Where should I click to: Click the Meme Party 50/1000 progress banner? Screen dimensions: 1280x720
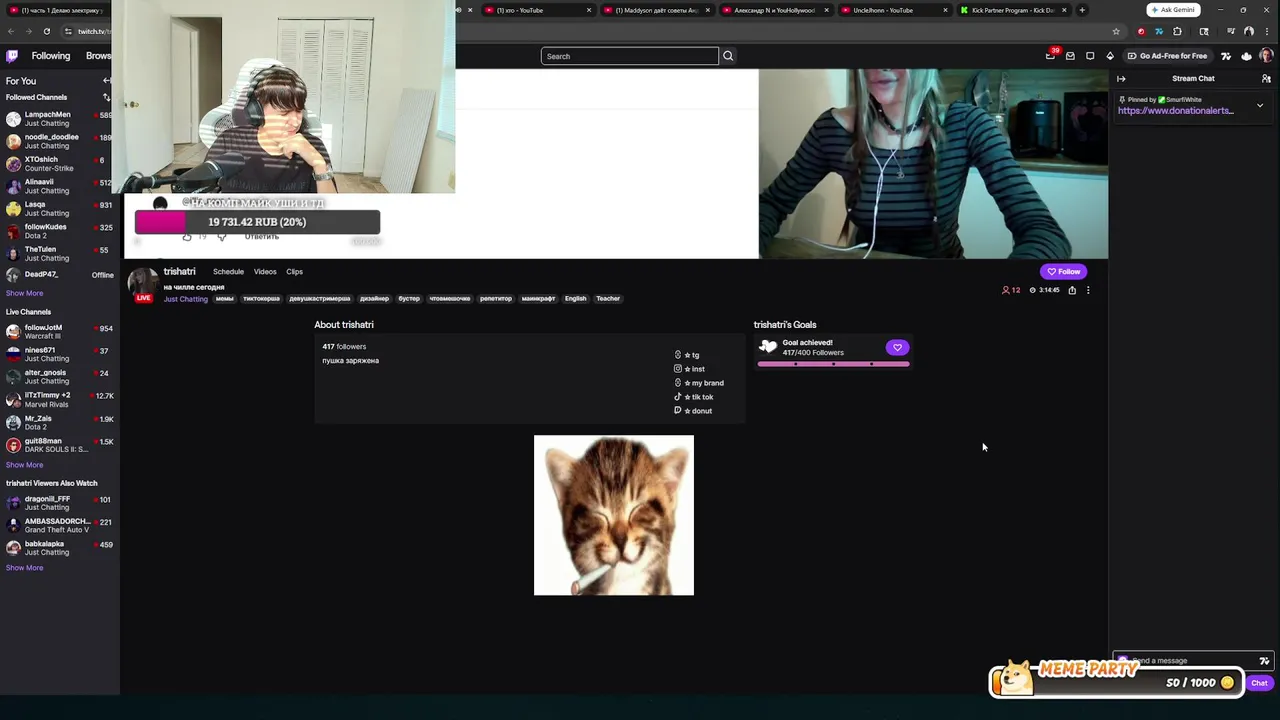[1116, 680]
